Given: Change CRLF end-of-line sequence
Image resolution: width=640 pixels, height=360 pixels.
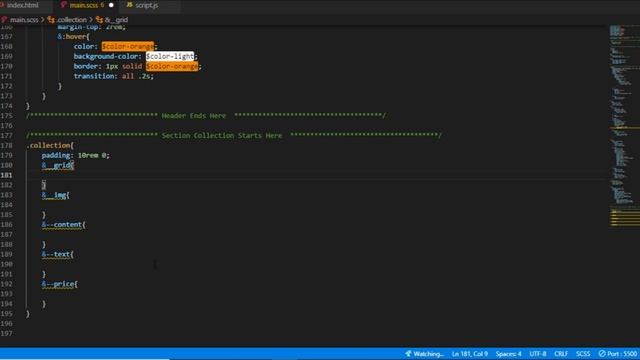Looking at the screenshot, I should click(x=561, y=354).
